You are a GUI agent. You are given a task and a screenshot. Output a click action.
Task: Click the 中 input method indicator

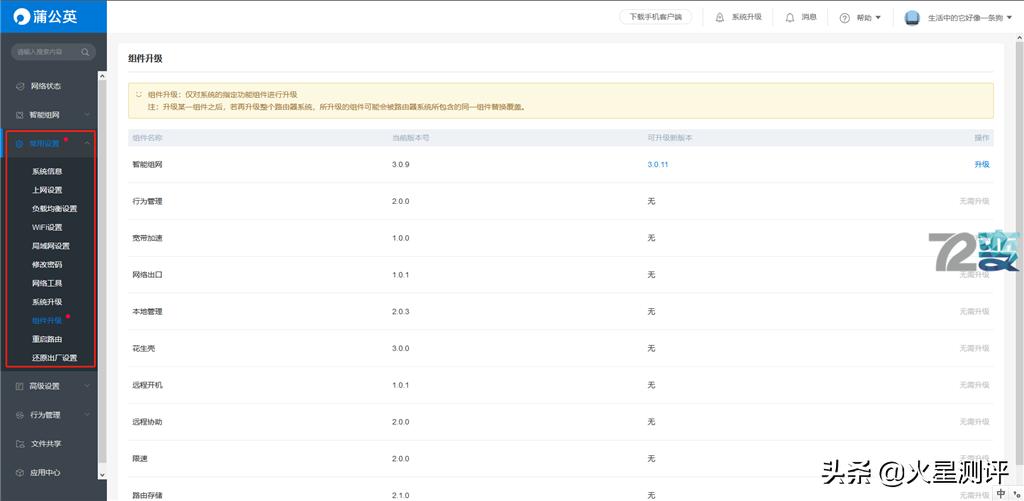click(1001, 494)
